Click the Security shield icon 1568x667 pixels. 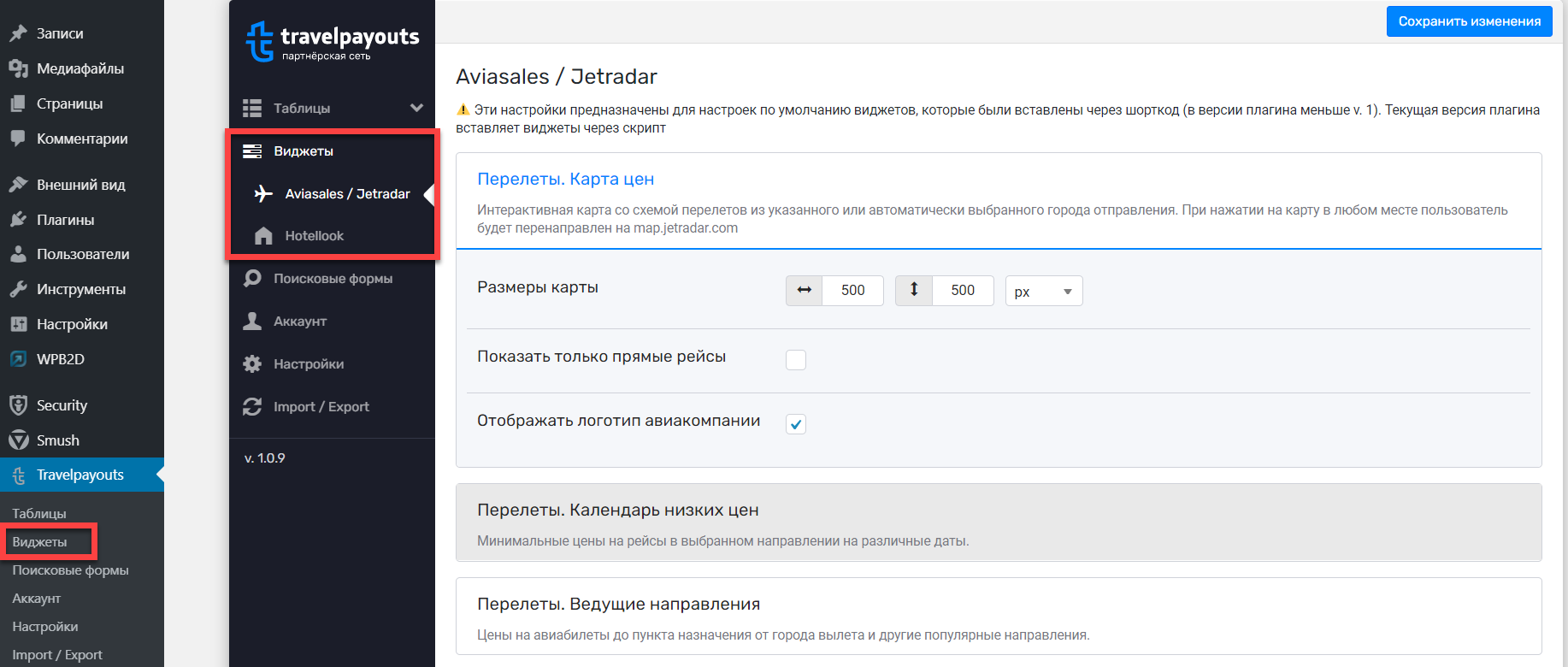pyautogui.click(x=18, y=405)
